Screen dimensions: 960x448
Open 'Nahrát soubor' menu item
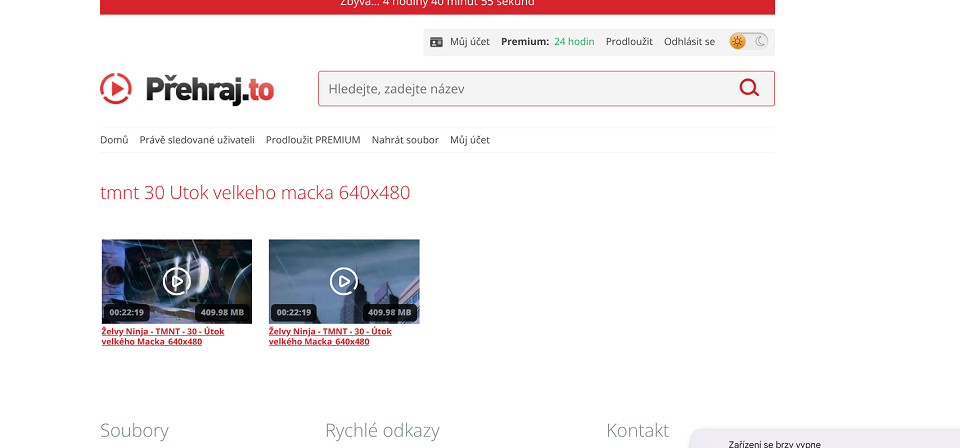tap(405, 140)
